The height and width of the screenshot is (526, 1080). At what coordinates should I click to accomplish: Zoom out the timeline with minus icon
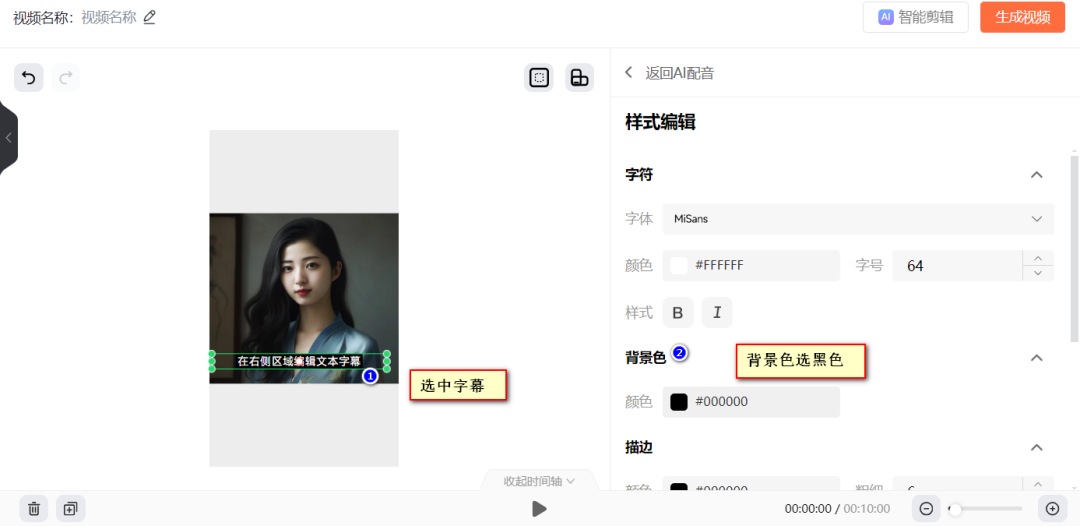(x=926, y=509)
